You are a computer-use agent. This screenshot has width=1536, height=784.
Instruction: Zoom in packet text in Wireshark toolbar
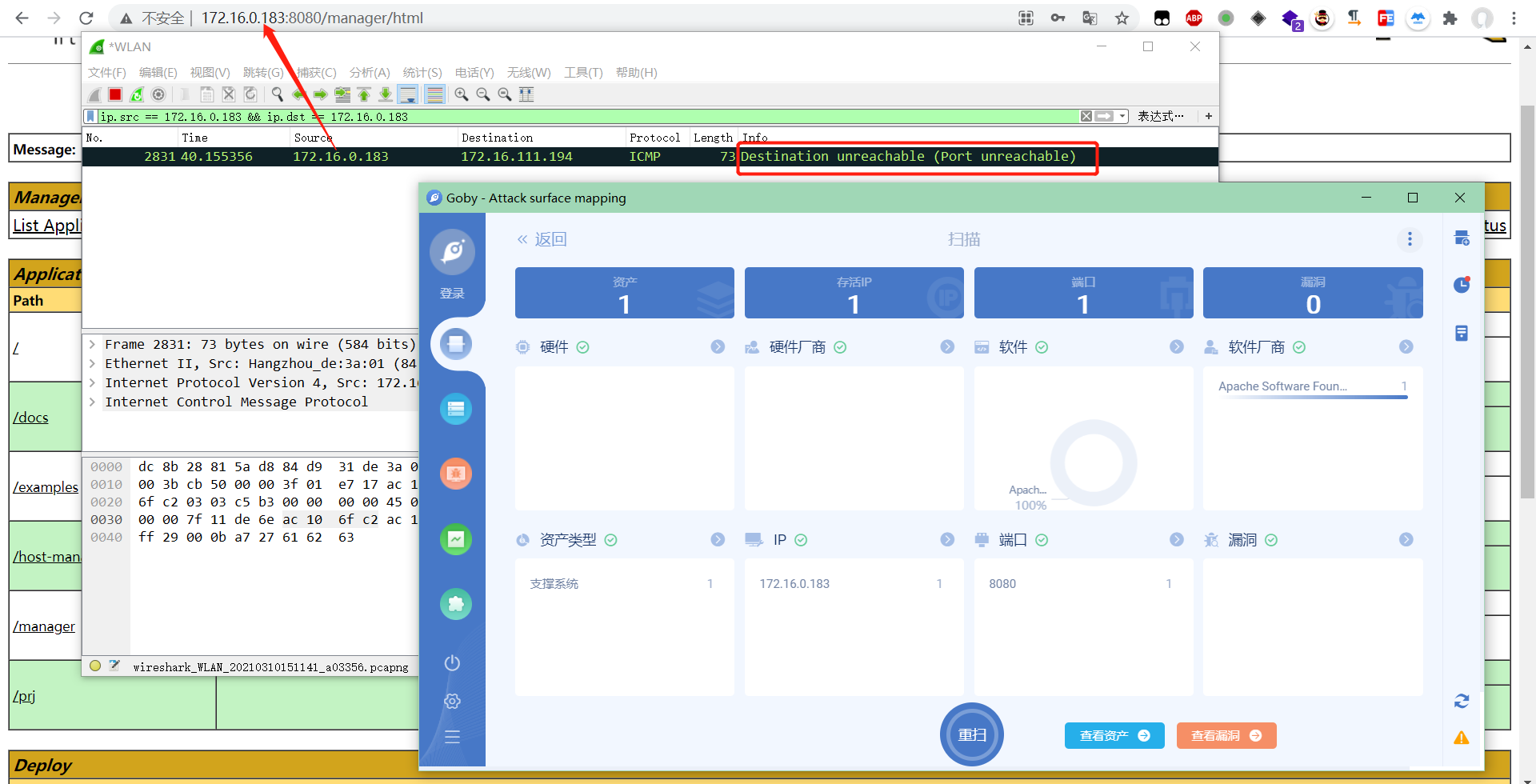(x=462, y=94)
